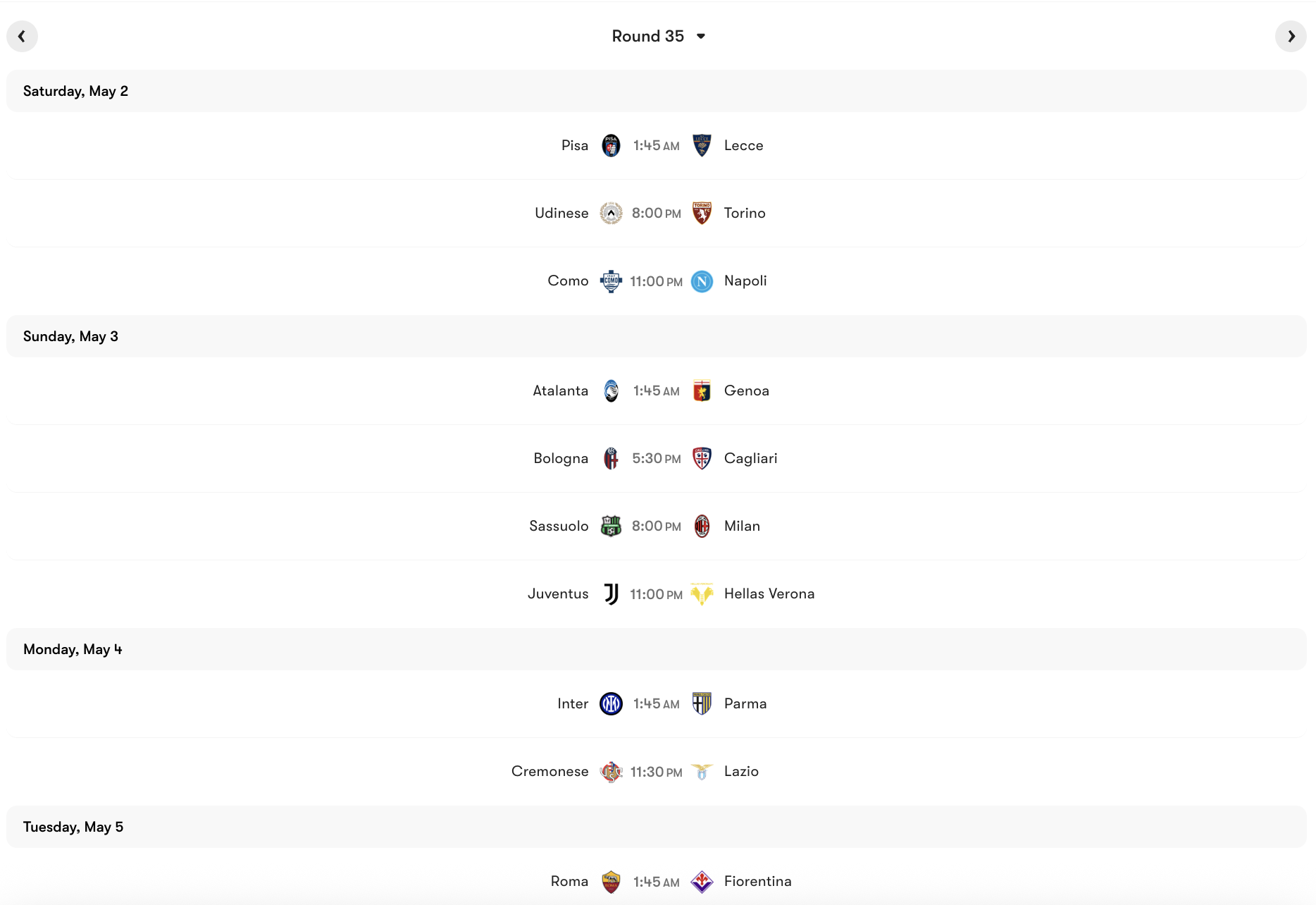
Task: Select the Milan club crest
Action: point(702,526)
